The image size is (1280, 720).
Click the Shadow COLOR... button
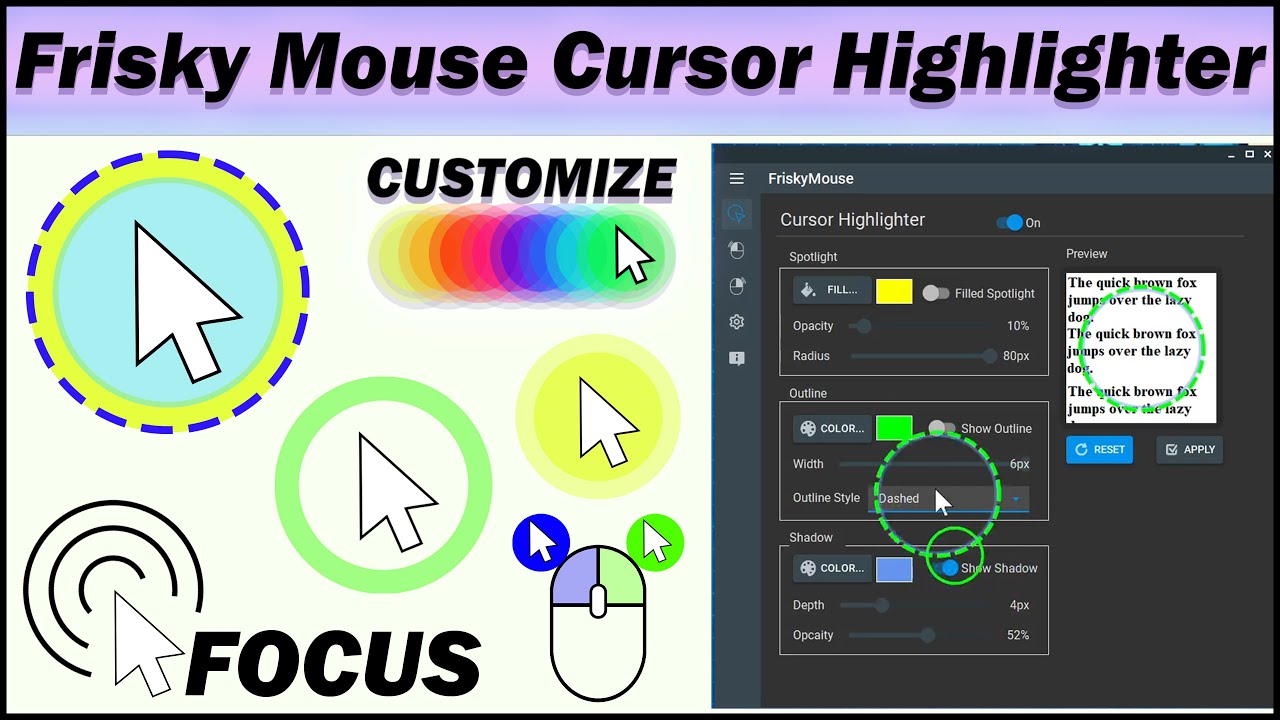[x=832, y=568]
